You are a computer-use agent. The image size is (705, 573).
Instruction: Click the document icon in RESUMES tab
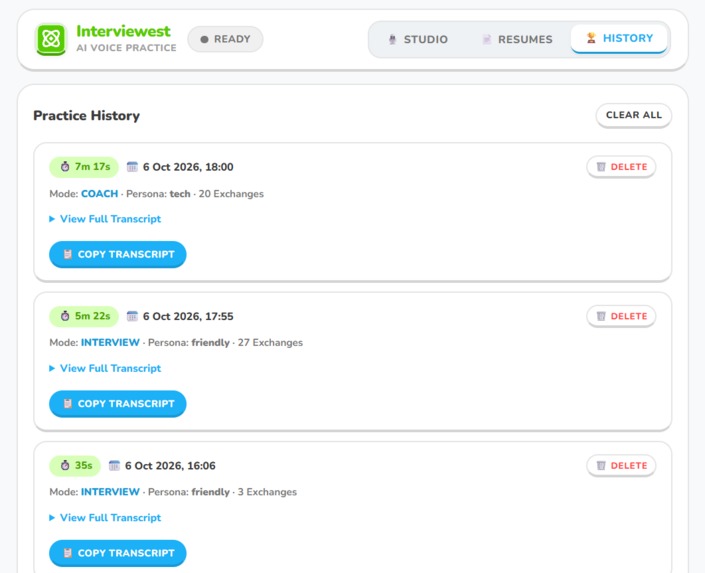(486, 39)
